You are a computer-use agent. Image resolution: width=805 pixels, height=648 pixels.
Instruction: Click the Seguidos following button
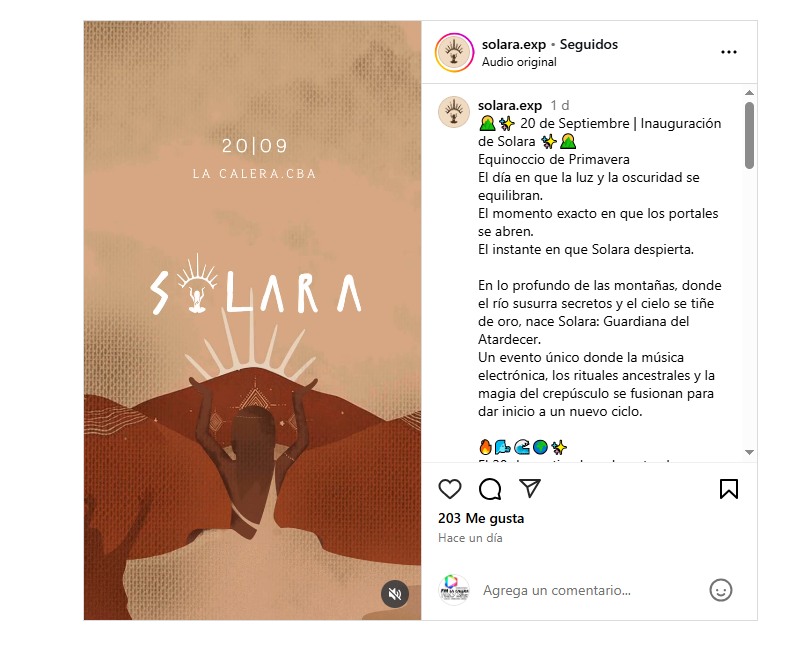(589, 45)
